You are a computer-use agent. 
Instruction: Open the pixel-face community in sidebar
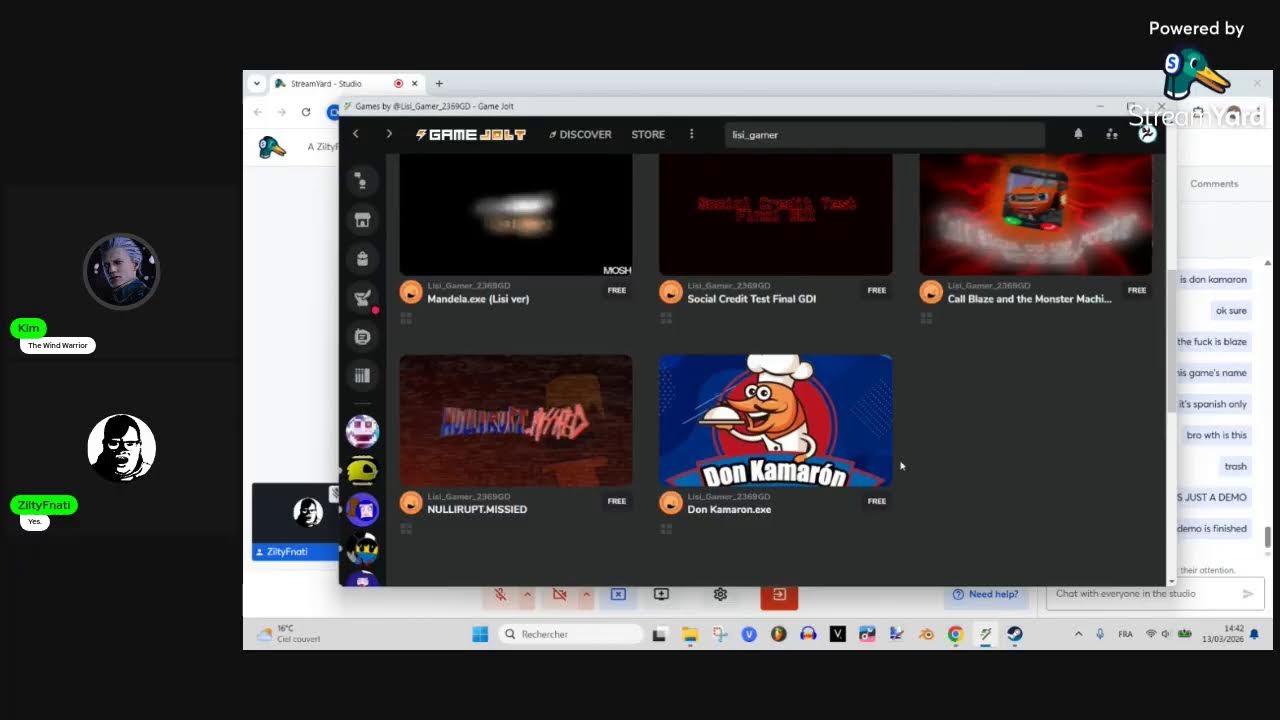click(362, 431)
